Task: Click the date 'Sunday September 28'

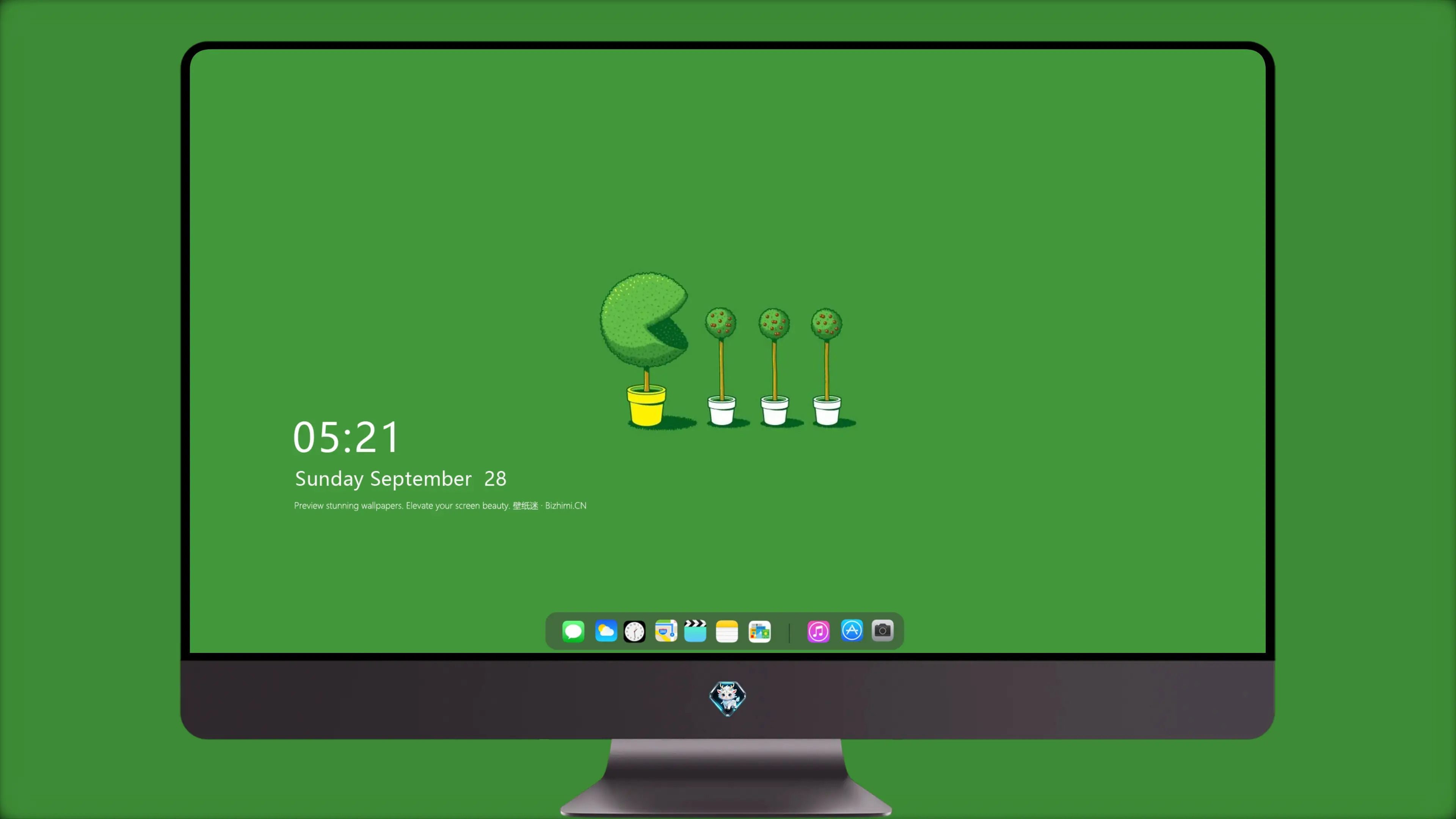Action: coord(401,479)
